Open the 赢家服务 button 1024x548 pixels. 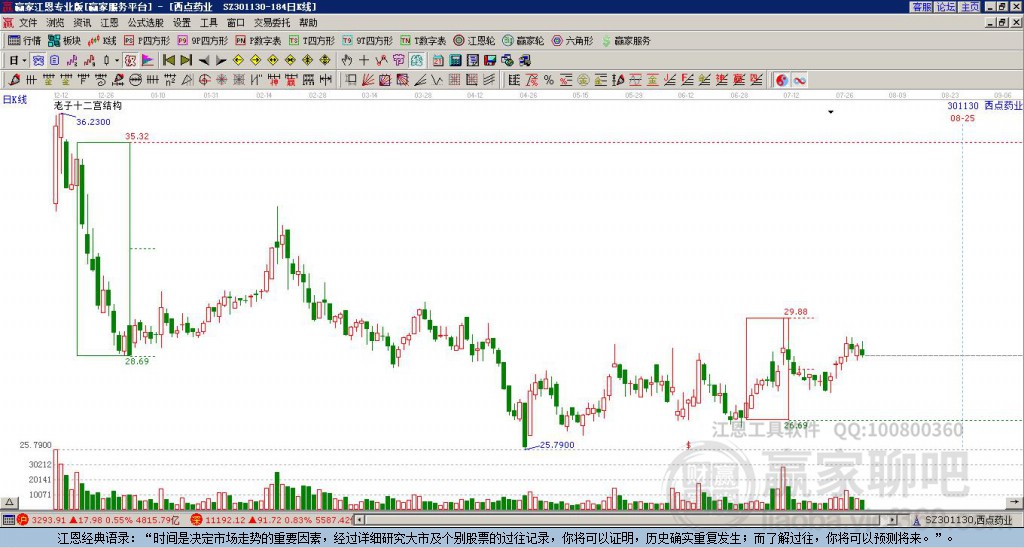[626, 40]
